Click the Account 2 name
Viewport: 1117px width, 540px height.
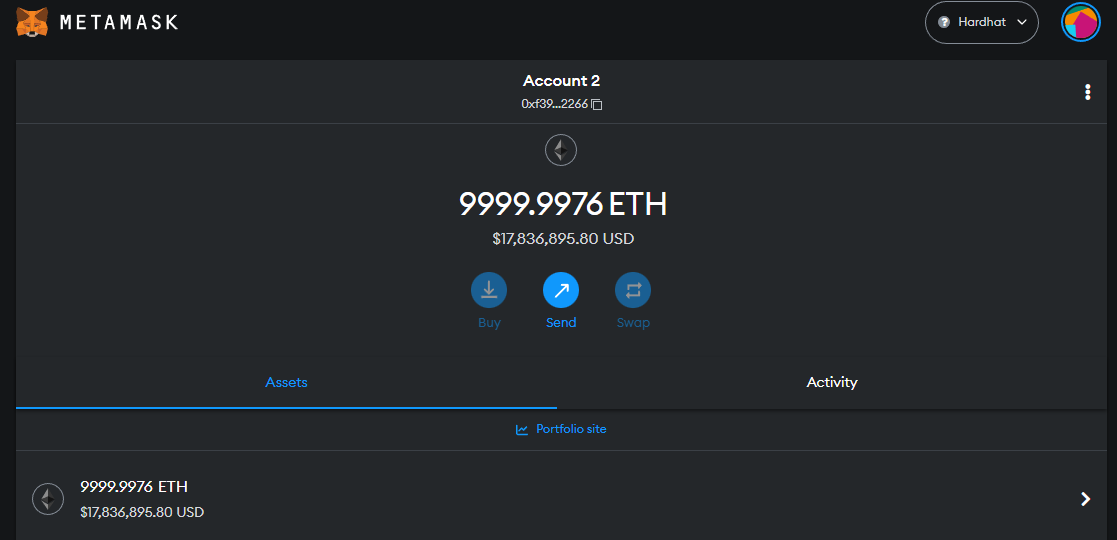coord(561,81)
